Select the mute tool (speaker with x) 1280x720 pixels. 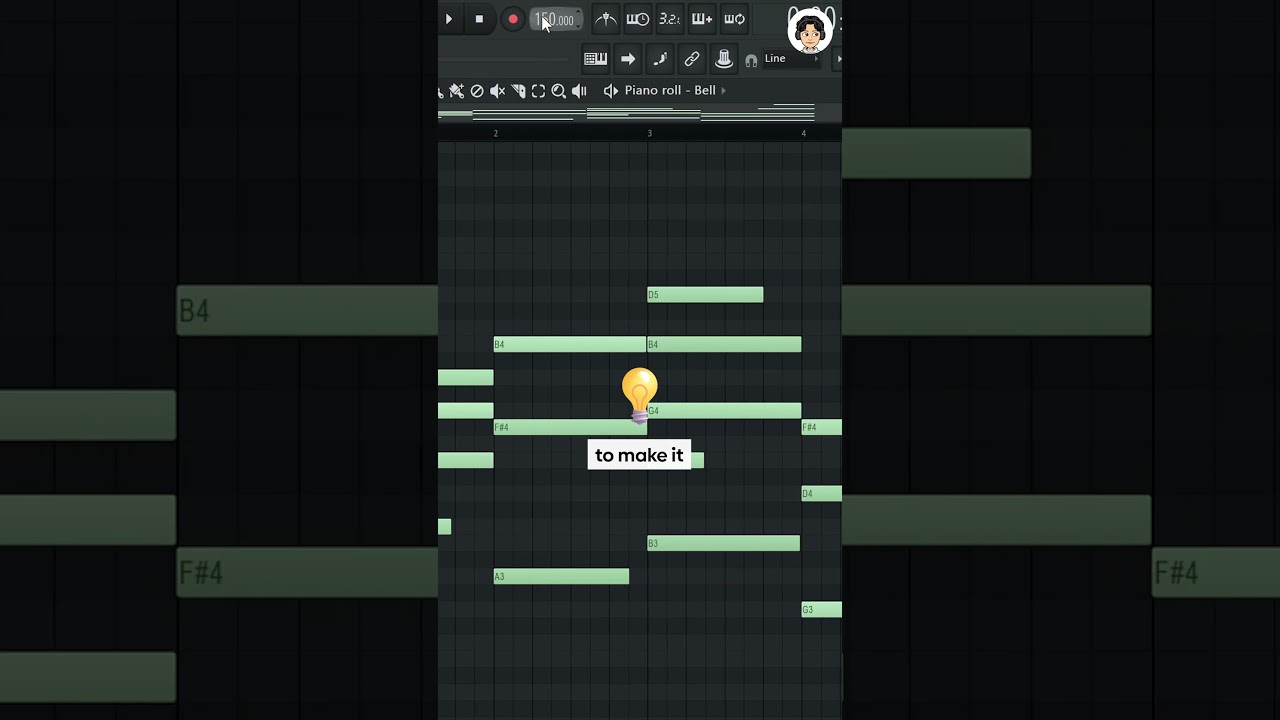coord(497,91)
